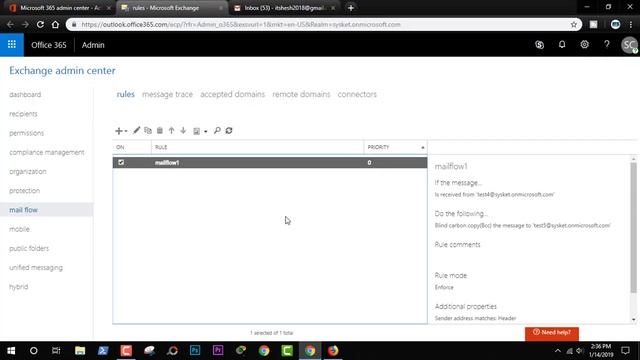Open Photoshop from the taskbar
Image resolution: width=640 pixels, height=360 pixels.
[195, 350]
